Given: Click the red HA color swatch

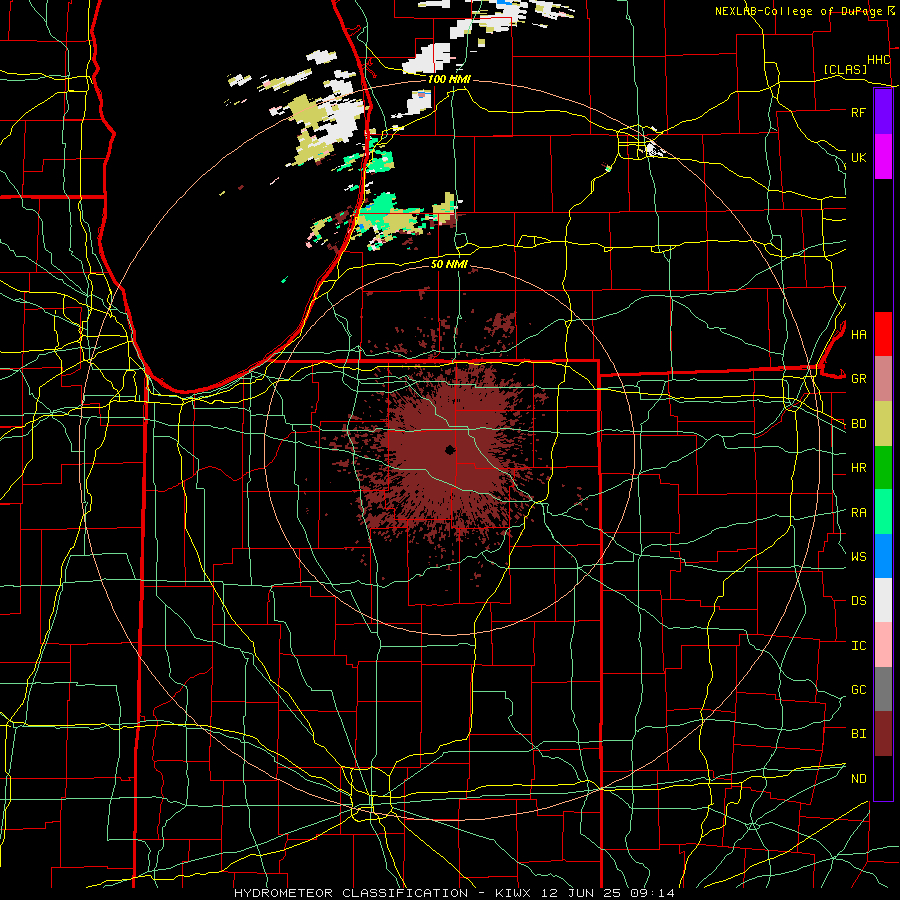Looking at the screenshot, I should (x=883, y=334).
